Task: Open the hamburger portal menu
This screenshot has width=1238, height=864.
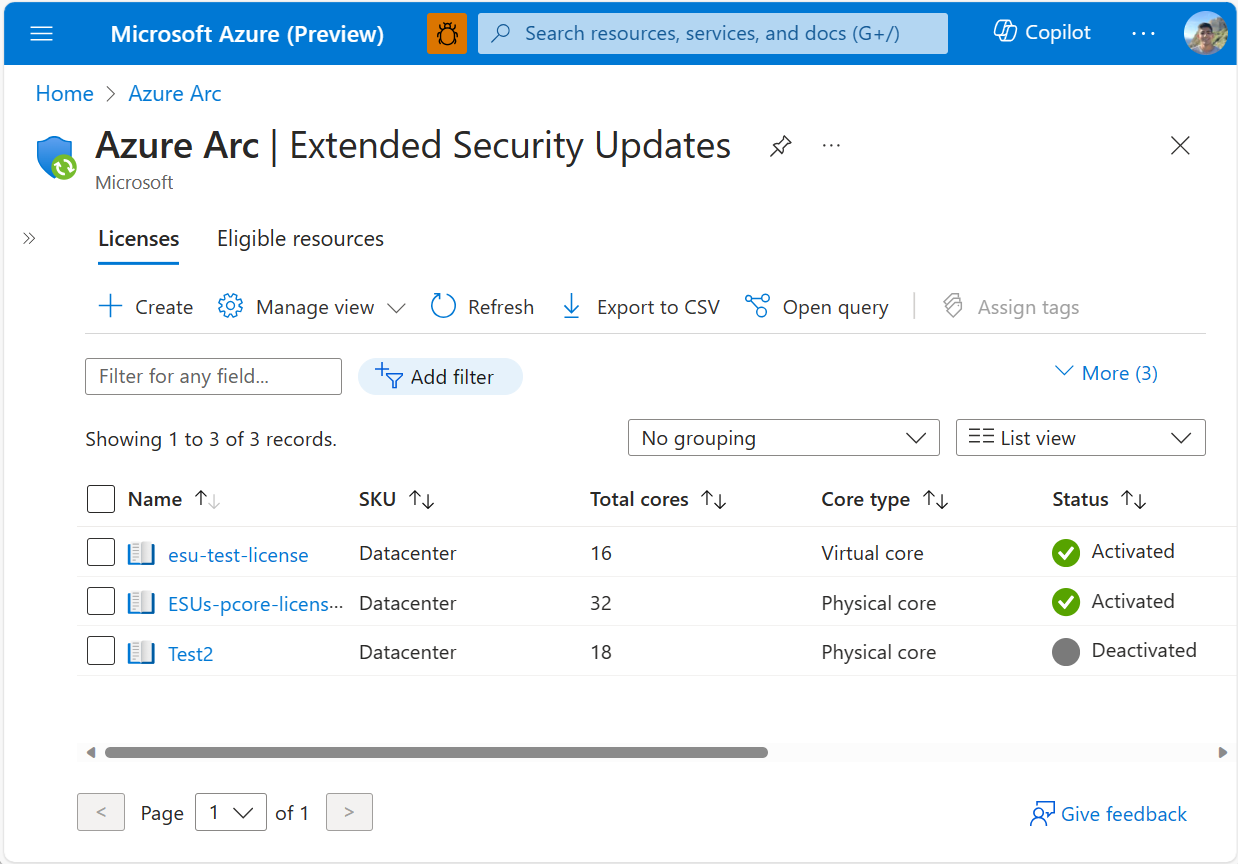Action: [x=41, y=32]
